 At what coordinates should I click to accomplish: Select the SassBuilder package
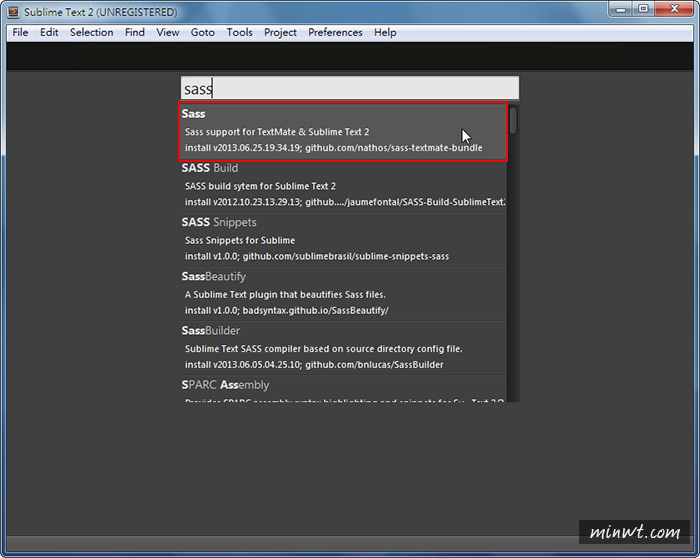[x=343, y=349]
